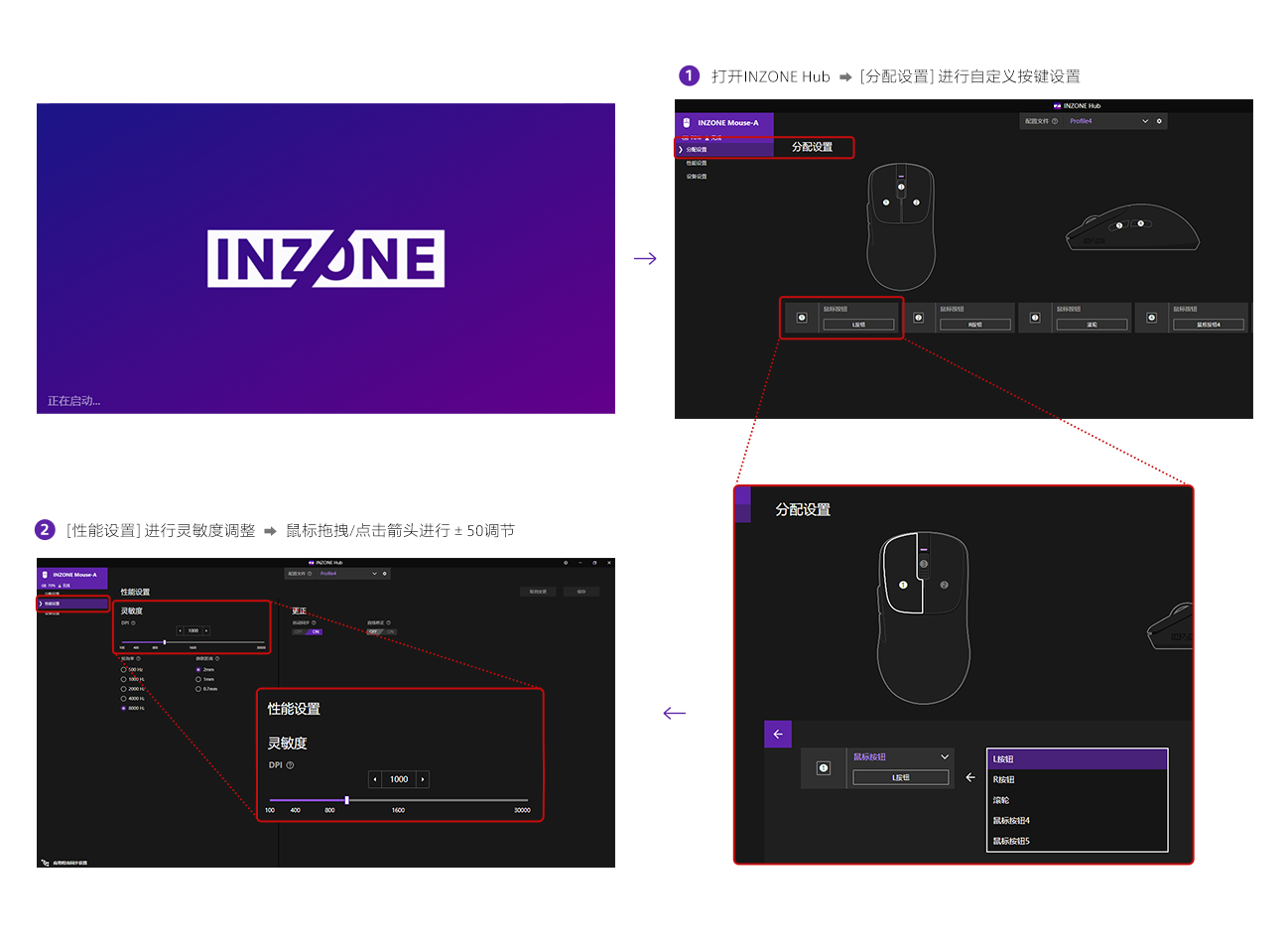Select the 1000 Hz radio button

click(123, 679)
